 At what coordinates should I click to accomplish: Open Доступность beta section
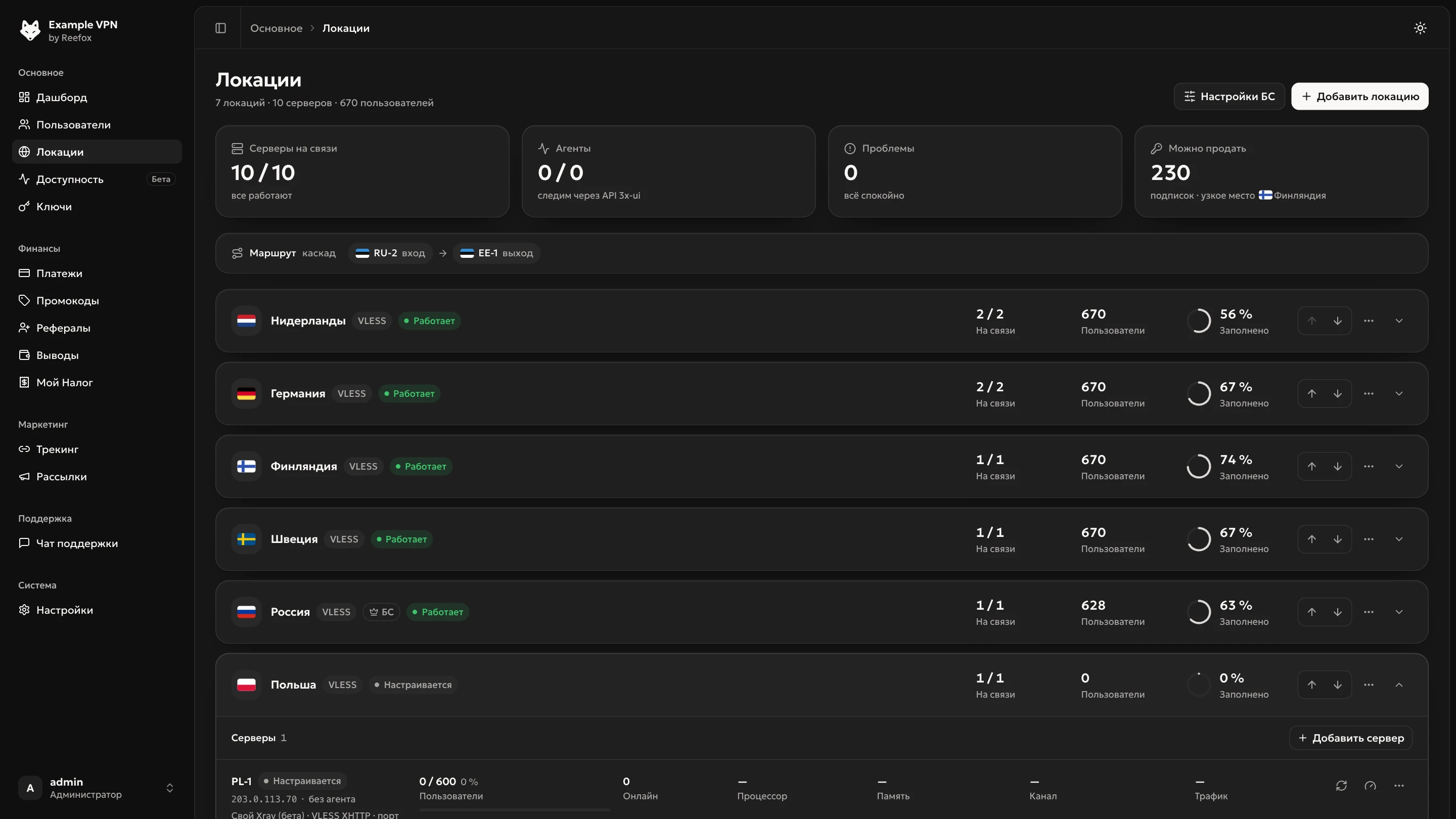click(x=97, y=179)
